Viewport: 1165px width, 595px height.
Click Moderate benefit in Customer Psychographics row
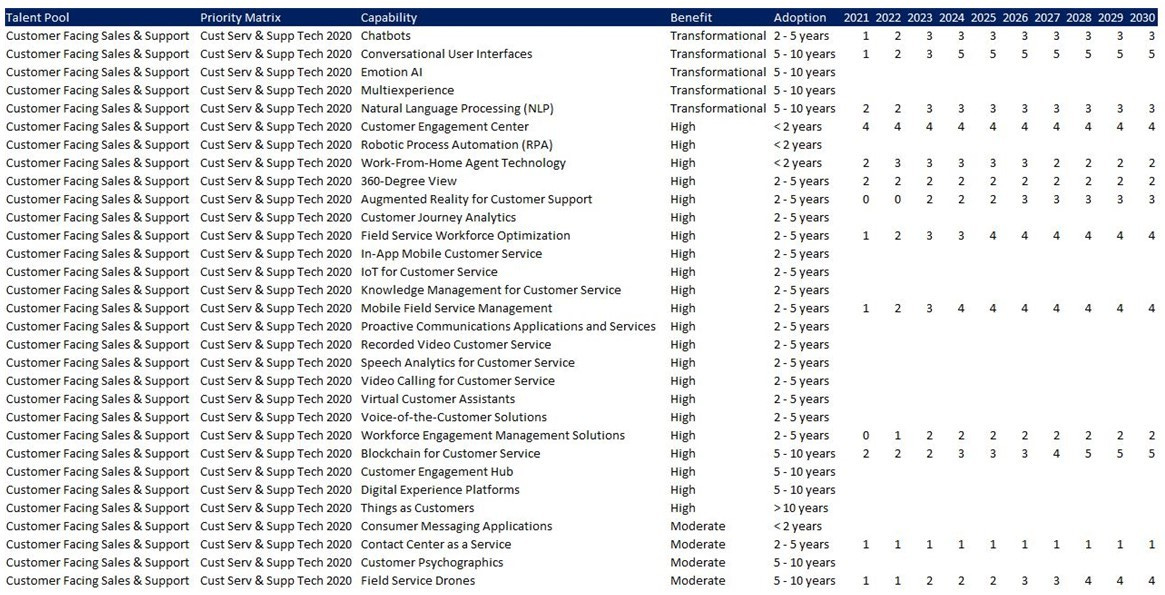(698, 563)
